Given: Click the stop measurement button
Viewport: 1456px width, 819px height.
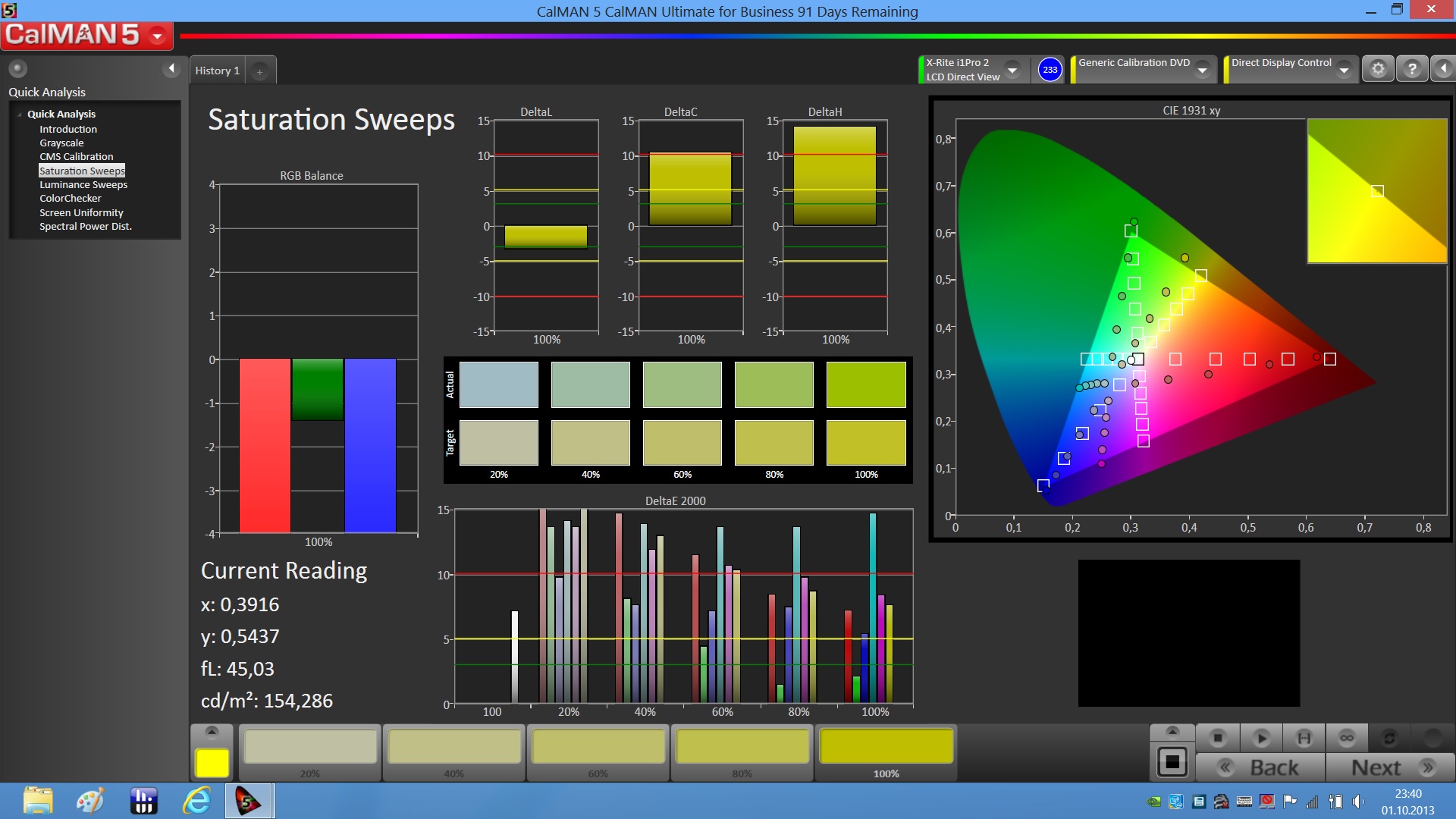Looking at the screenshot, I should pyautogui.click(x=1218, y=738).
